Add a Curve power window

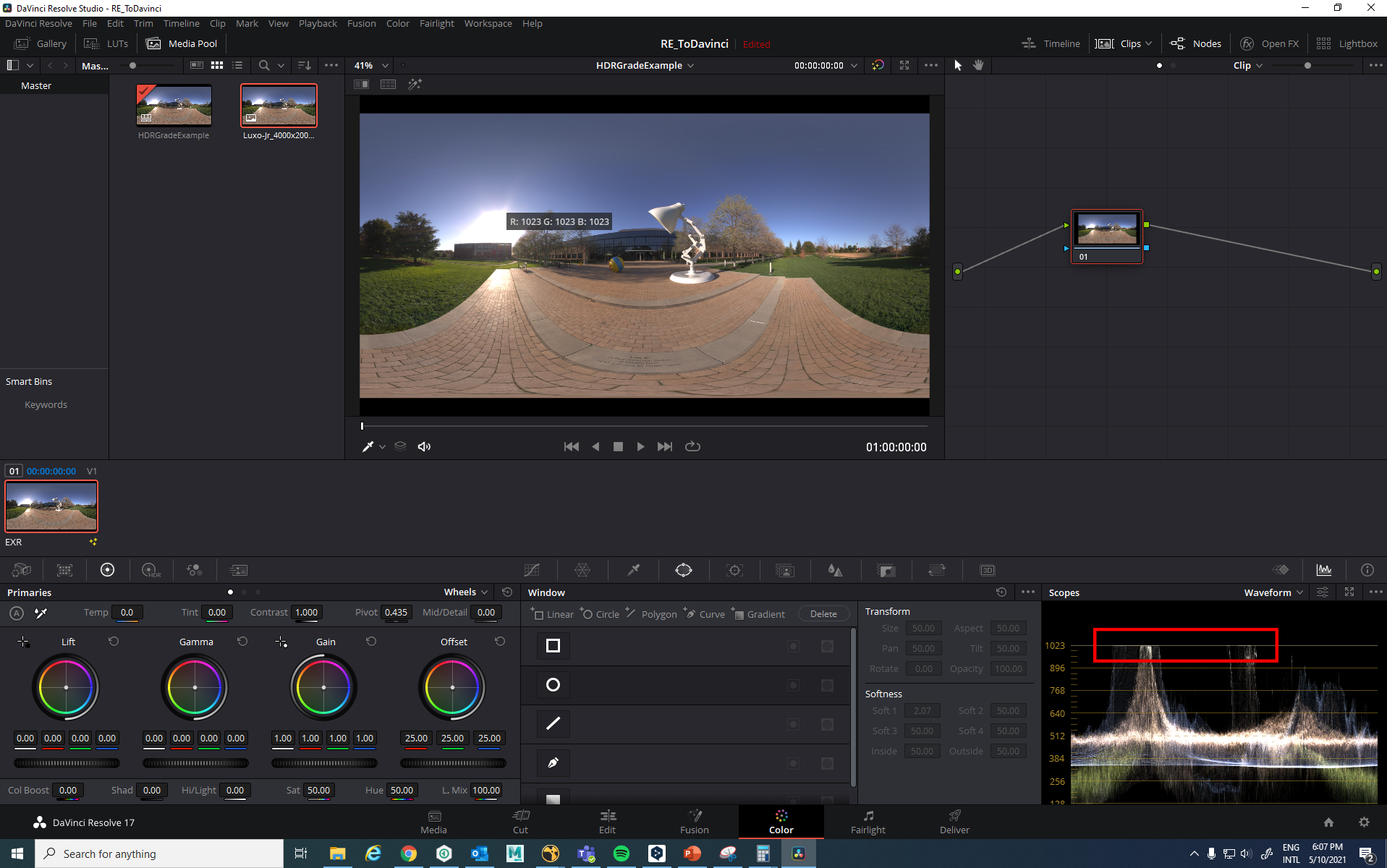(704, 613)
